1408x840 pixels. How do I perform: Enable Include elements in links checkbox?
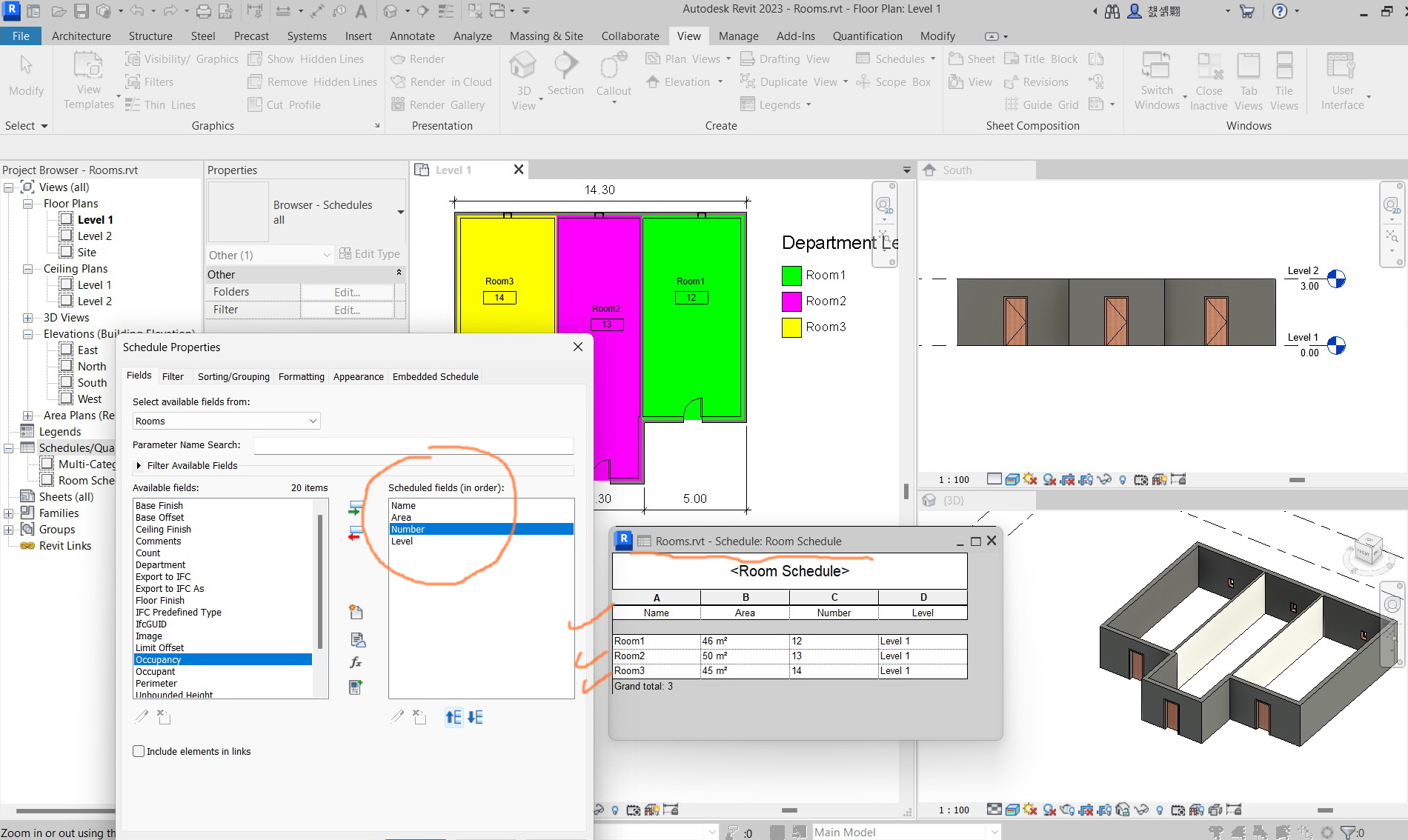(x=139, y=751)
